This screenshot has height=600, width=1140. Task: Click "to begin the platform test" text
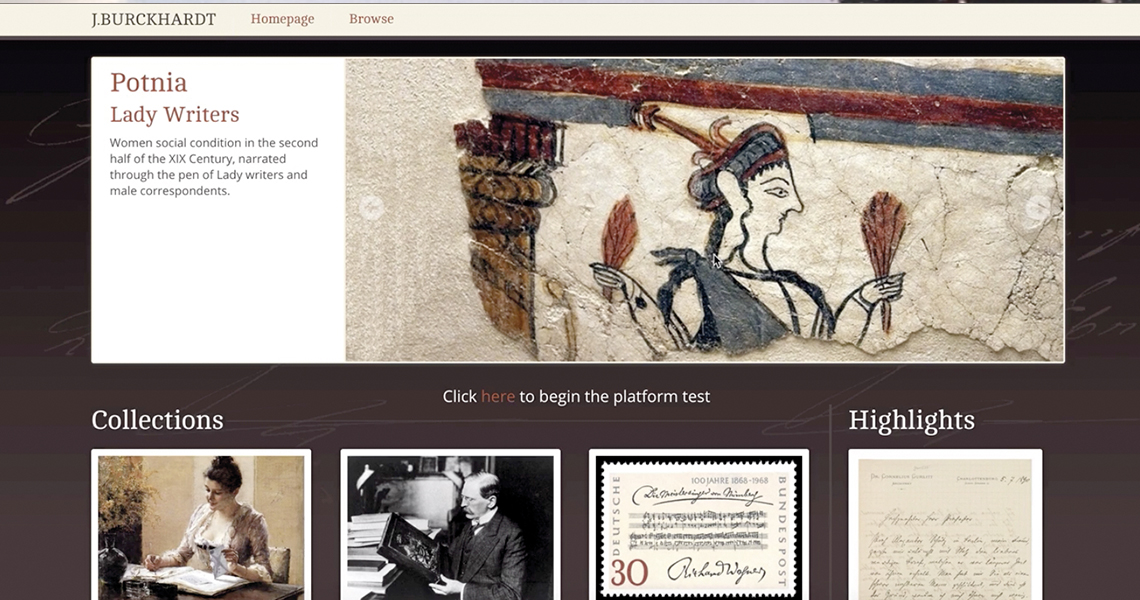tap(614, 396)
